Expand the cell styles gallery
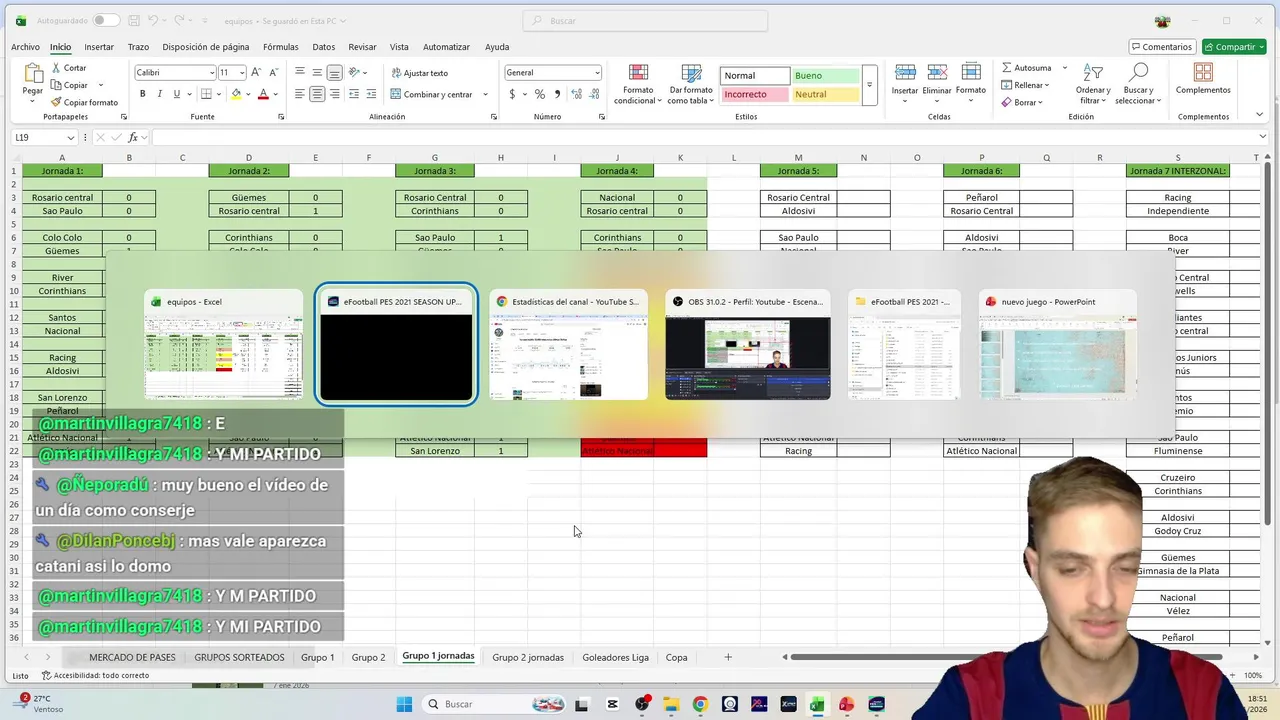 pyautogui.click(x=869, y=85)
